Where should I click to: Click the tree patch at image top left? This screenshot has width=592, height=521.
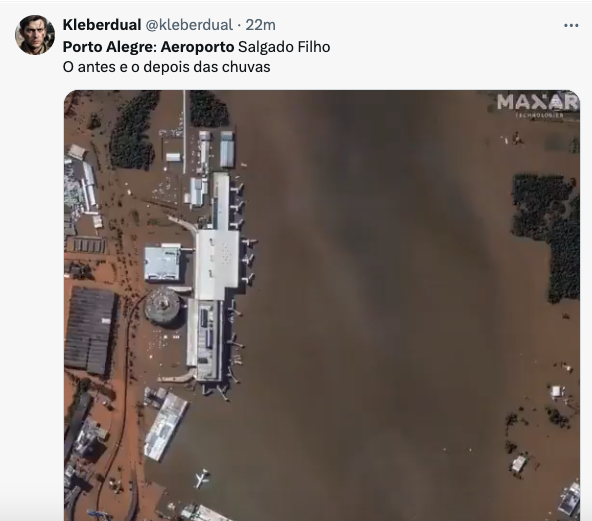[133, 130]
